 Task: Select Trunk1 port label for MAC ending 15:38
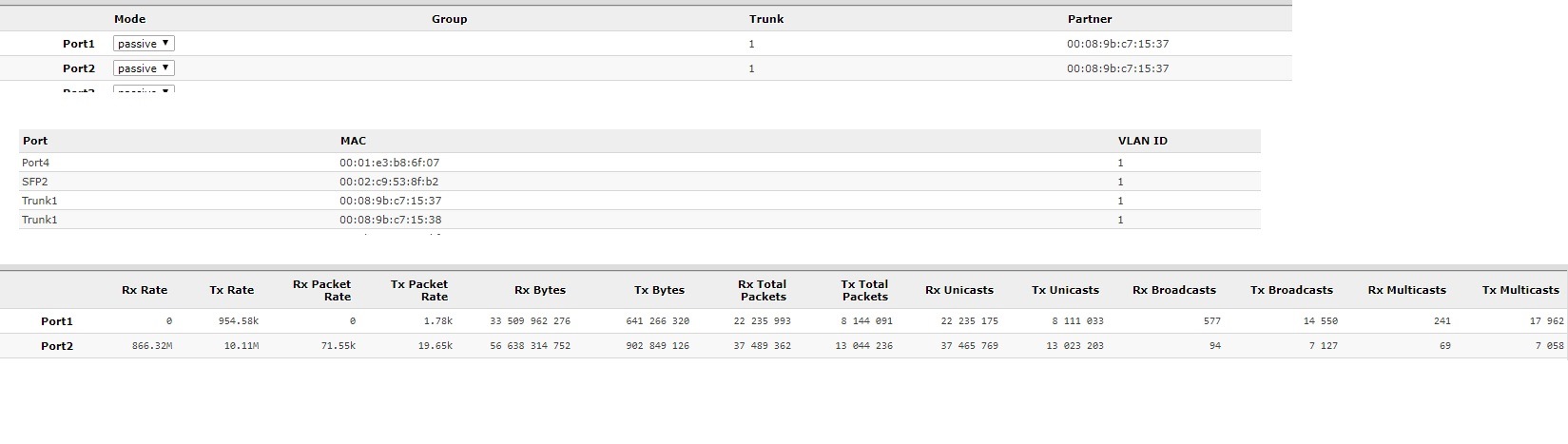tap(40, 220)
